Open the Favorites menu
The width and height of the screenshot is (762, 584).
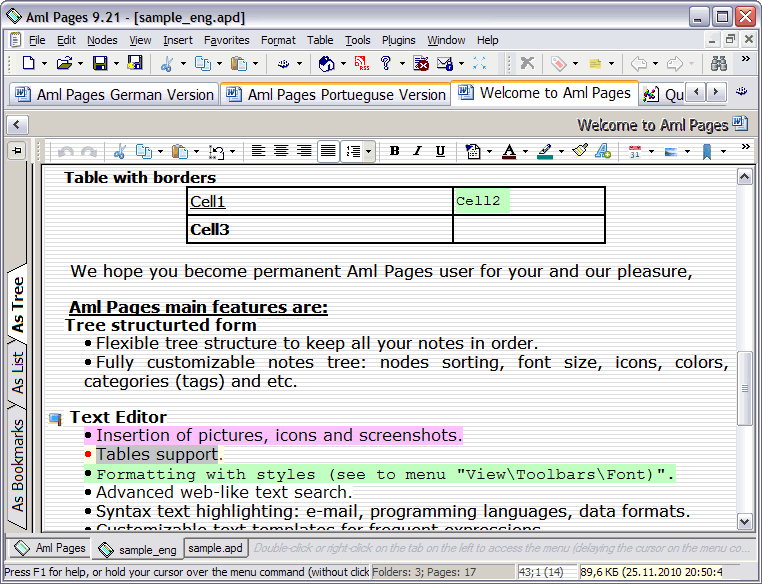point(226,40)
